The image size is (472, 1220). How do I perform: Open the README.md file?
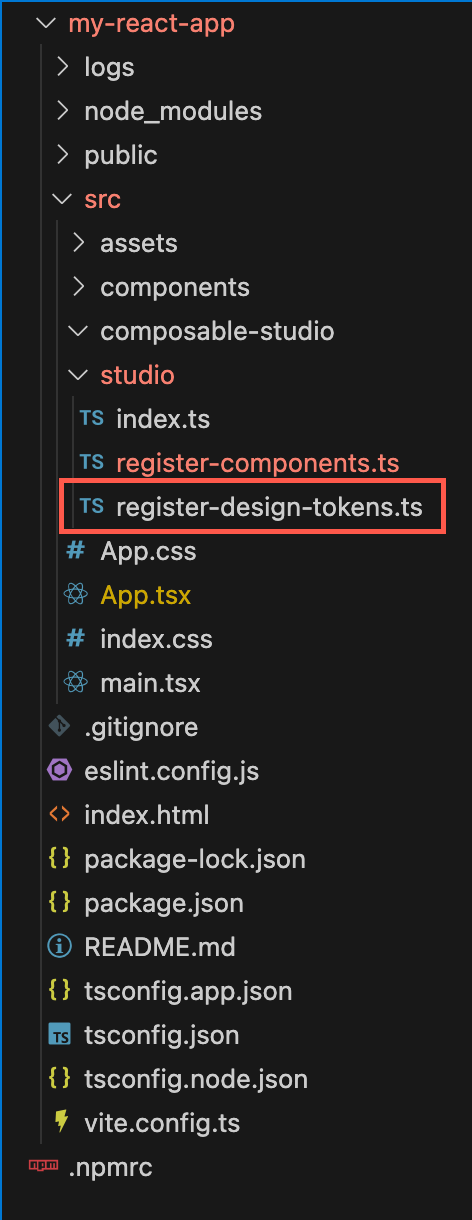pos(160,948)
